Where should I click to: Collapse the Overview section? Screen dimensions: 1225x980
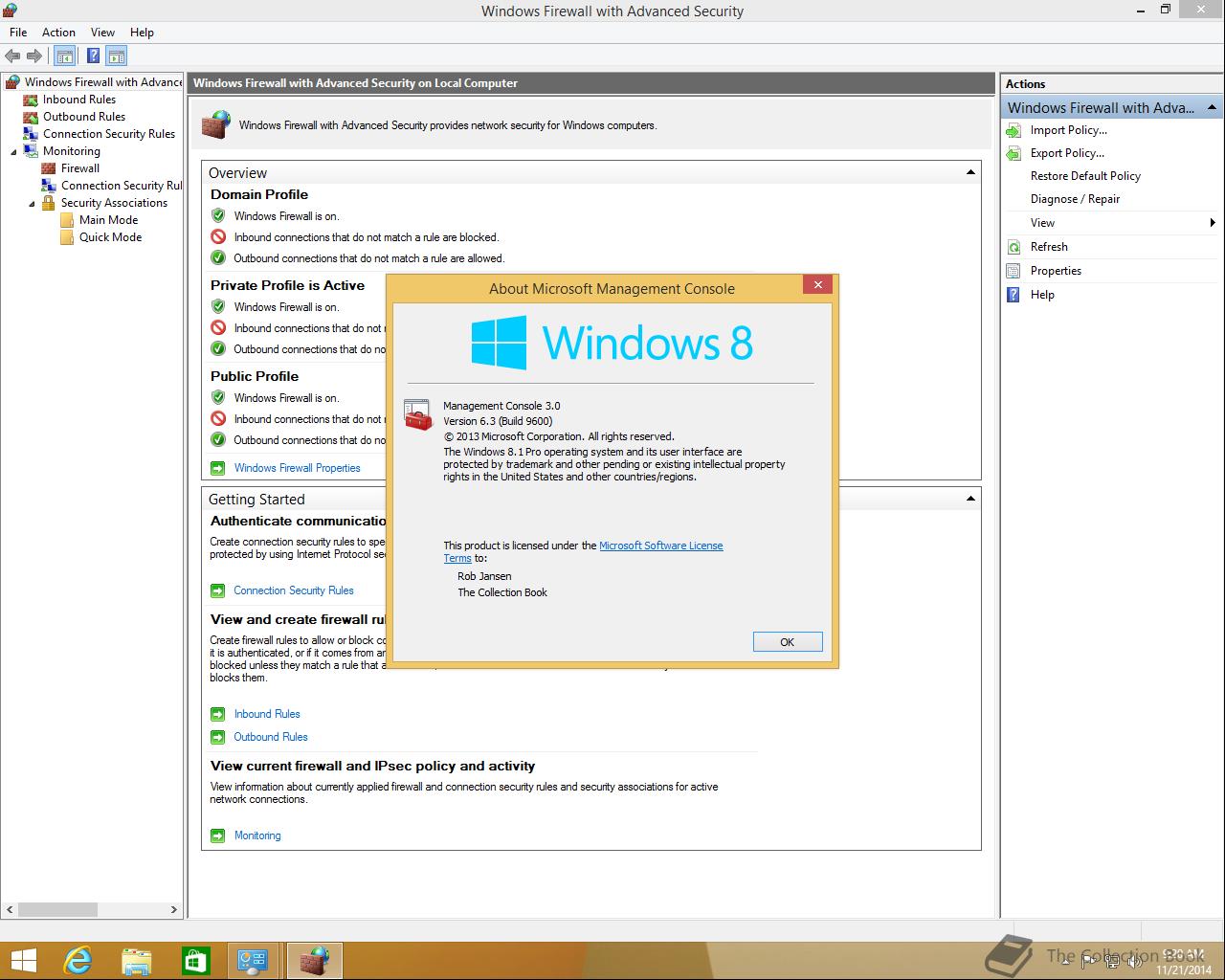pyautogui.click(x=970, y=172)
